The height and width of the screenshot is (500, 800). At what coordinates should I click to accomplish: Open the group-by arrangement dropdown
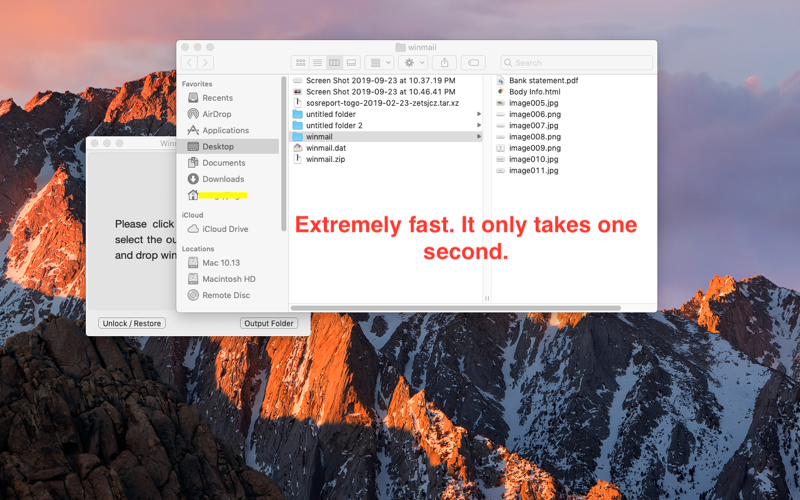pos(380,63)
